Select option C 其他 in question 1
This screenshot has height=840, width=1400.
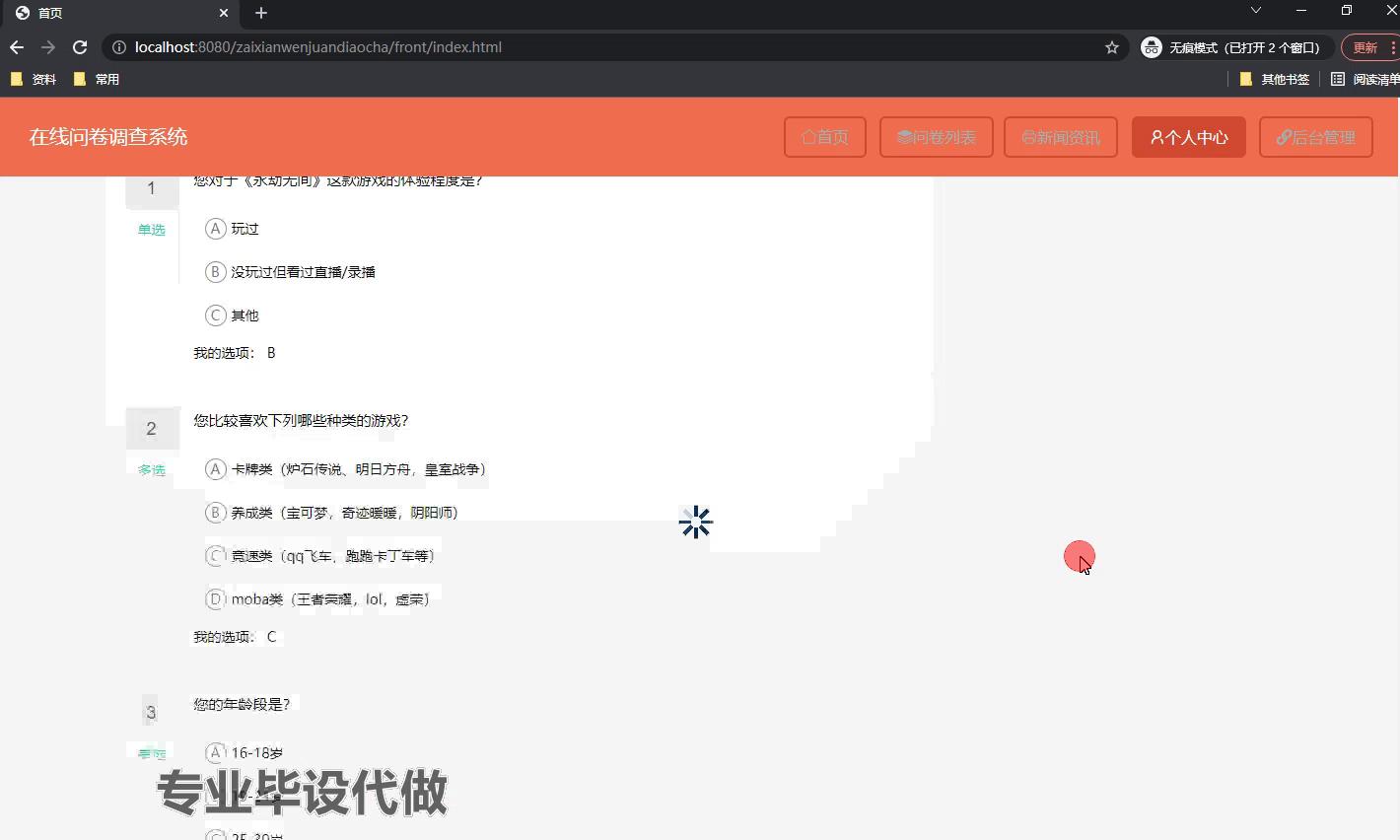tap(216, 315)
